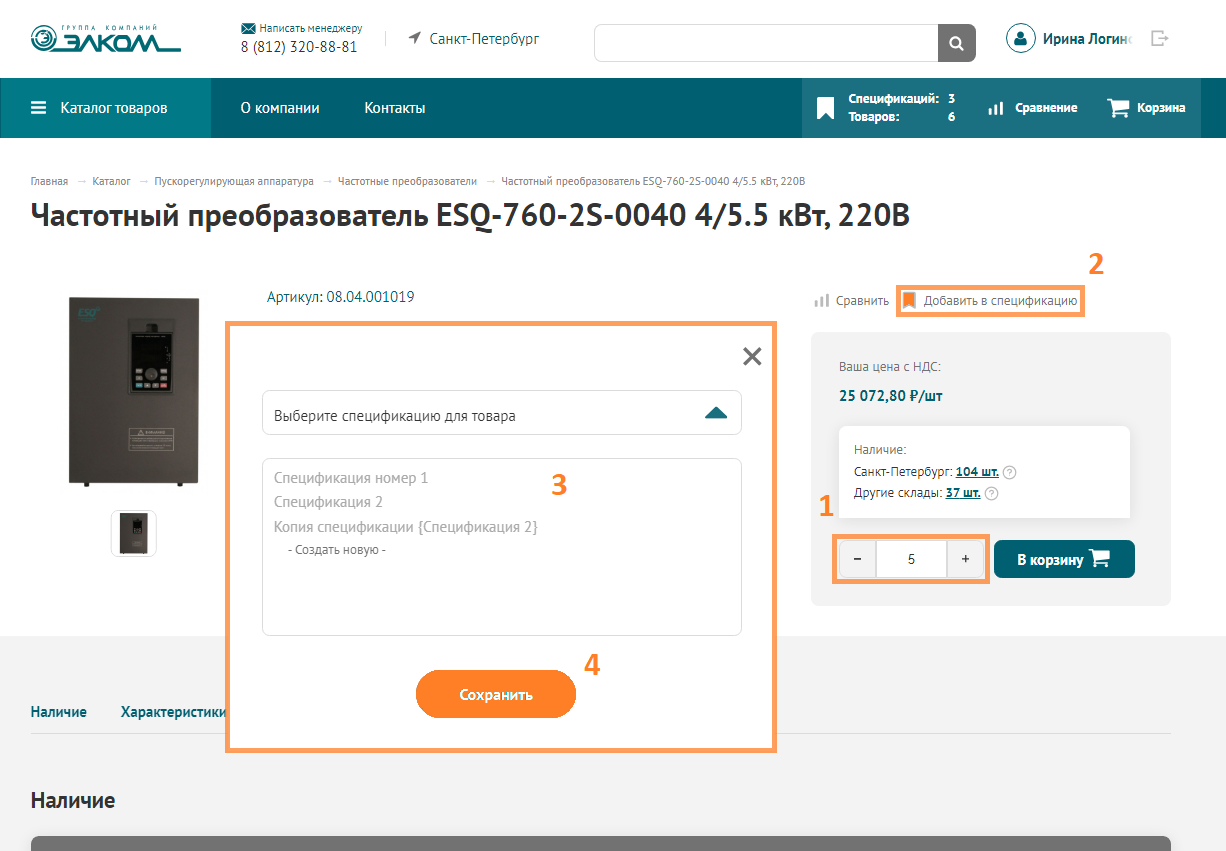Click into the site search field
The width and height of the screenshot is (1226, 851).
[766, 43]
